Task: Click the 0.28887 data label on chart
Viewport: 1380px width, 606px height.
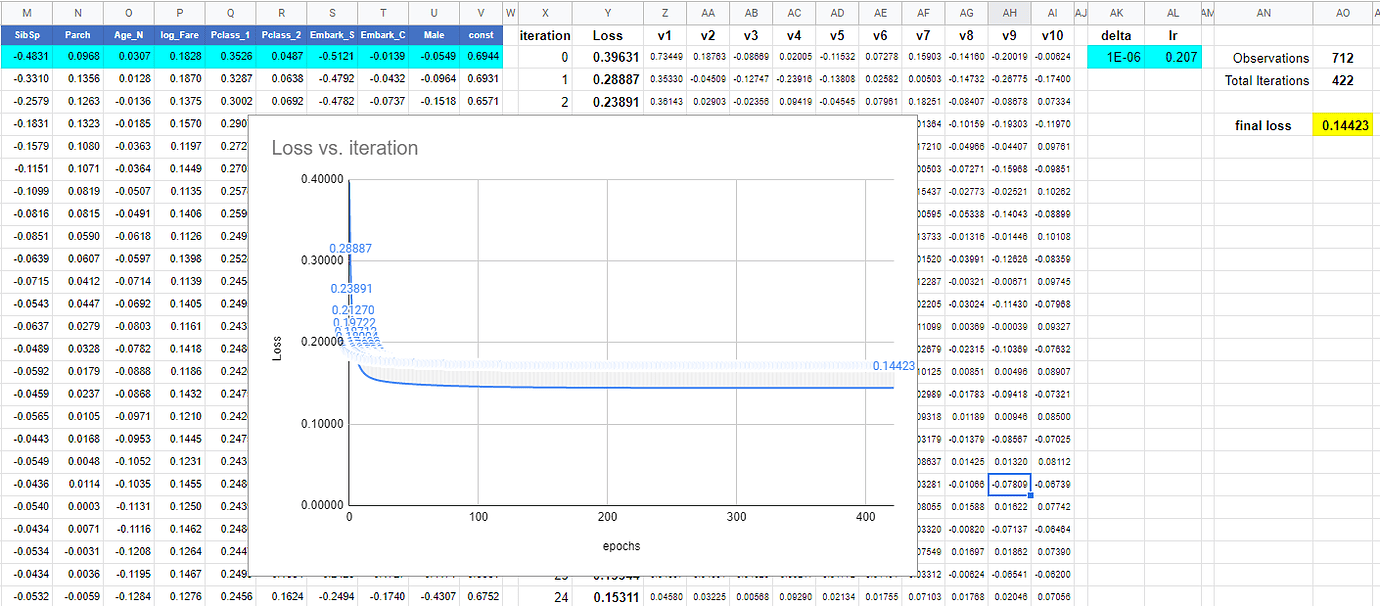Action: [x=350, y=248]
